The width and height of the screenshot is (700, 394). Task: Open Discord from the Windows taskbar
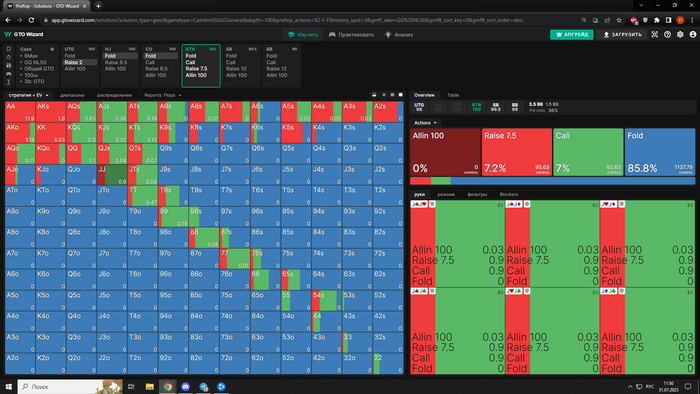[x=185, y=386]
